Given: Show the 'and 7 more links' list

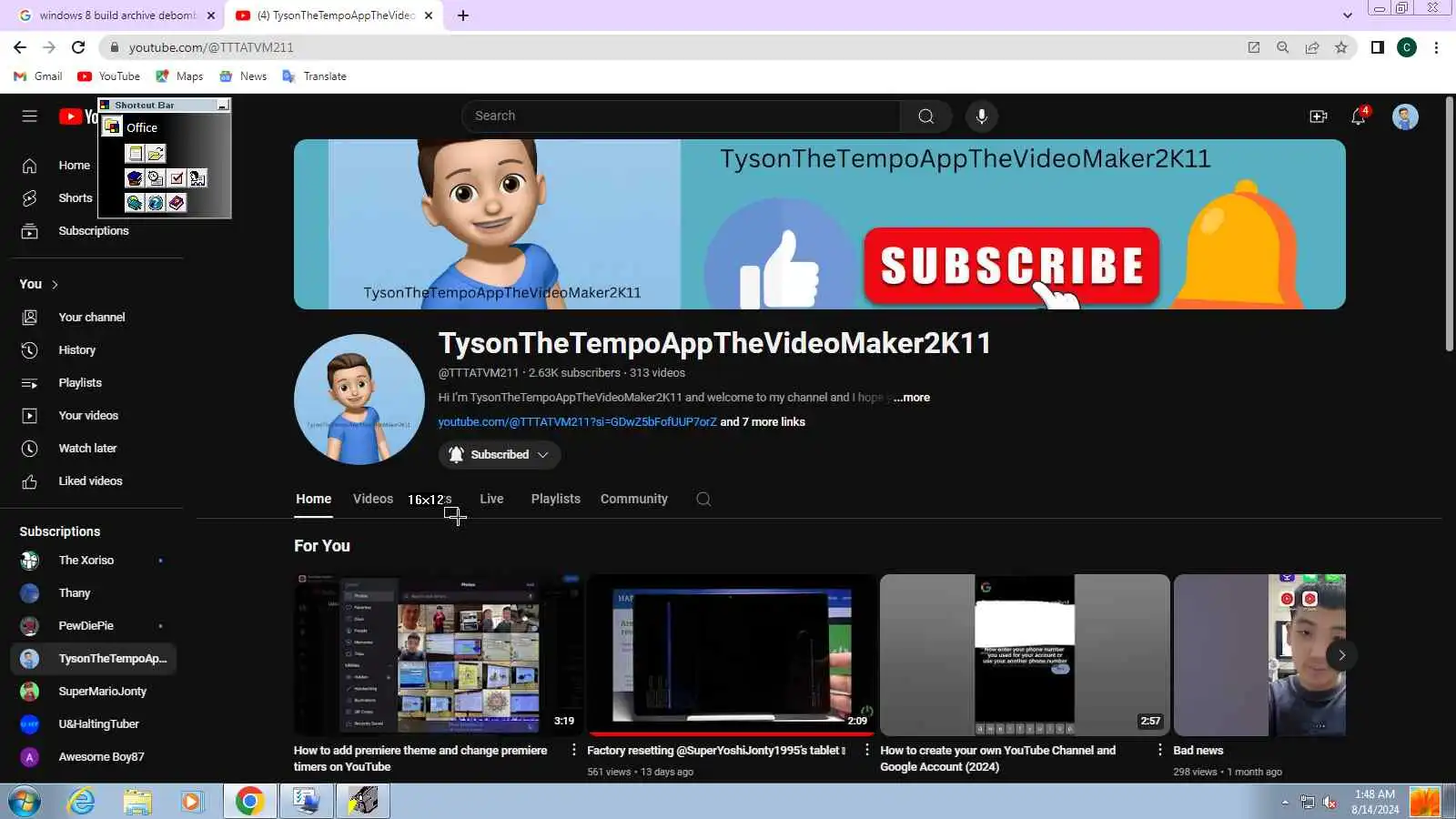Looking at the screenshot, I should coord(763,422).
